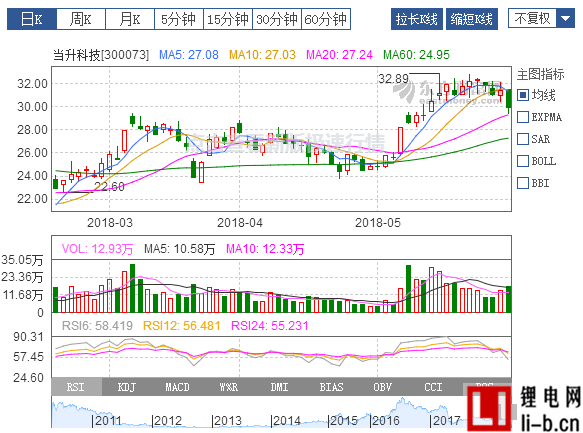Select the 15分钟 interval tab
The height and width of the screenshot is (433, 583).
pyautogui.click(x=228, y=19)
